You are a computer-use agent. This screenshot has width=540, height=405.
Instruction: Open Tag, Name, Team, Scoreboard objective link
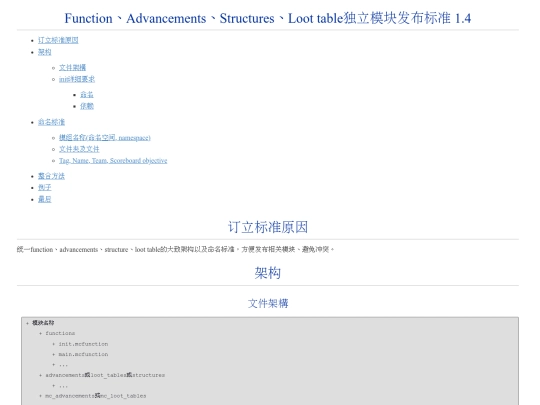(113, 161)
